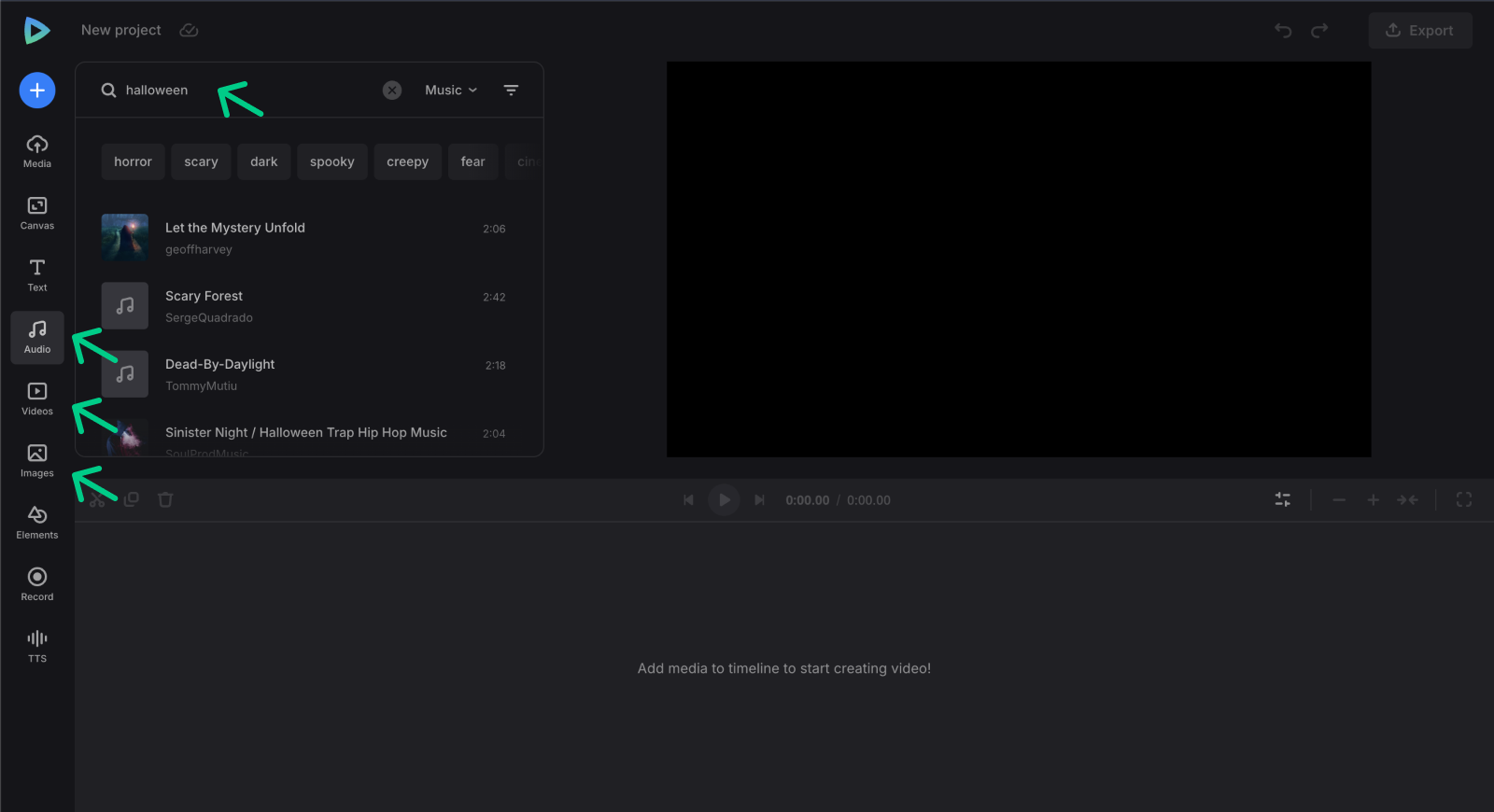1494x812 pixels.
Task: Select Scary Forest track title
Action: point(204,296)
